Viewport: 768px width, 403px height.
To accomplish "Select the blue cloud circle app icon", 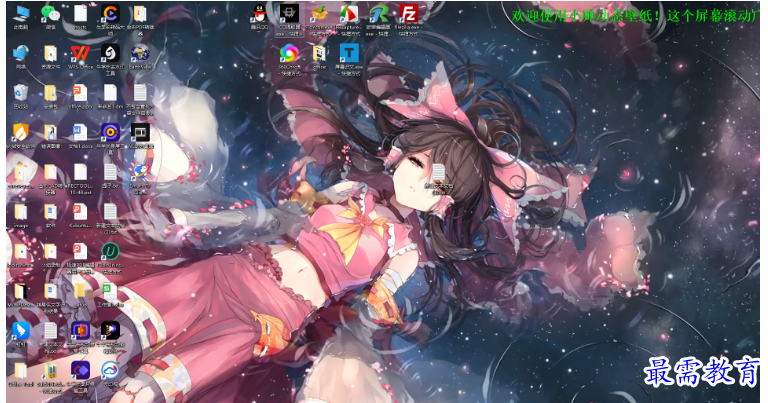I will pos(110,371).
